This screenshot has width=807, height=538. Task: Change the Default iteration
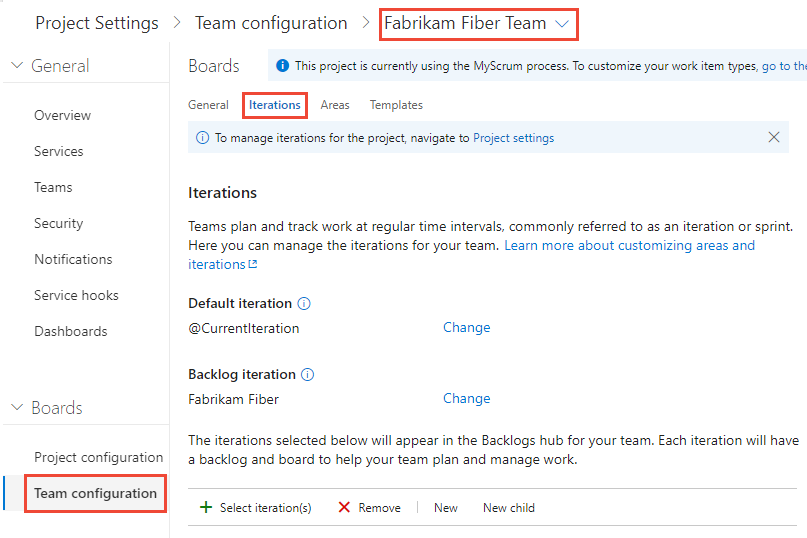(467, 327)
